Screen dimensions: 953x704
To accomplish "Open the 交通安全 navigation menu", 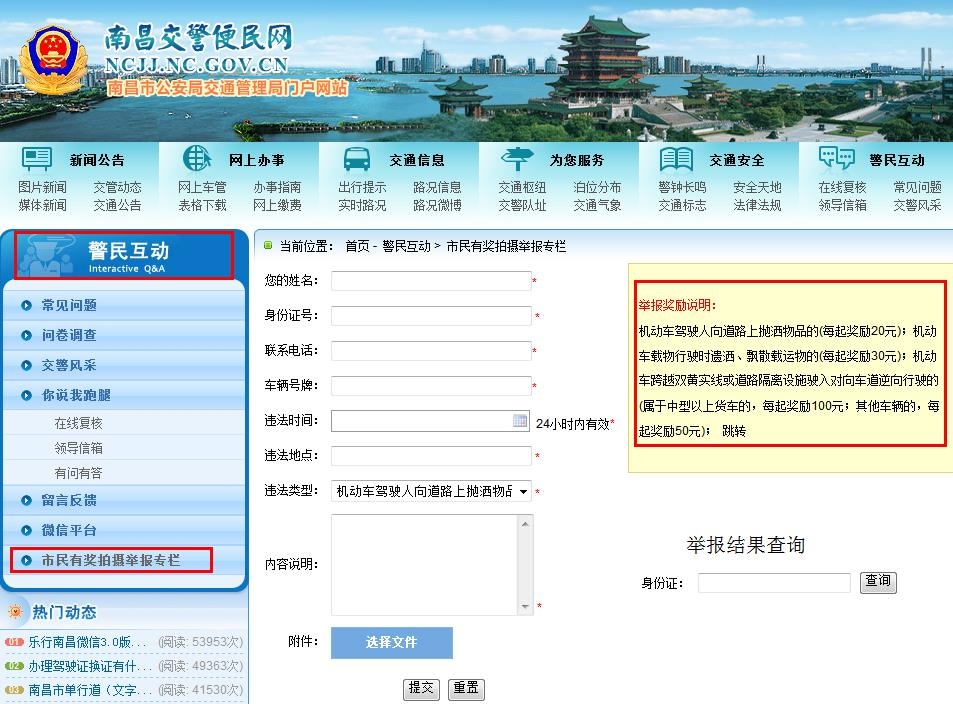I will click(737, 160).
